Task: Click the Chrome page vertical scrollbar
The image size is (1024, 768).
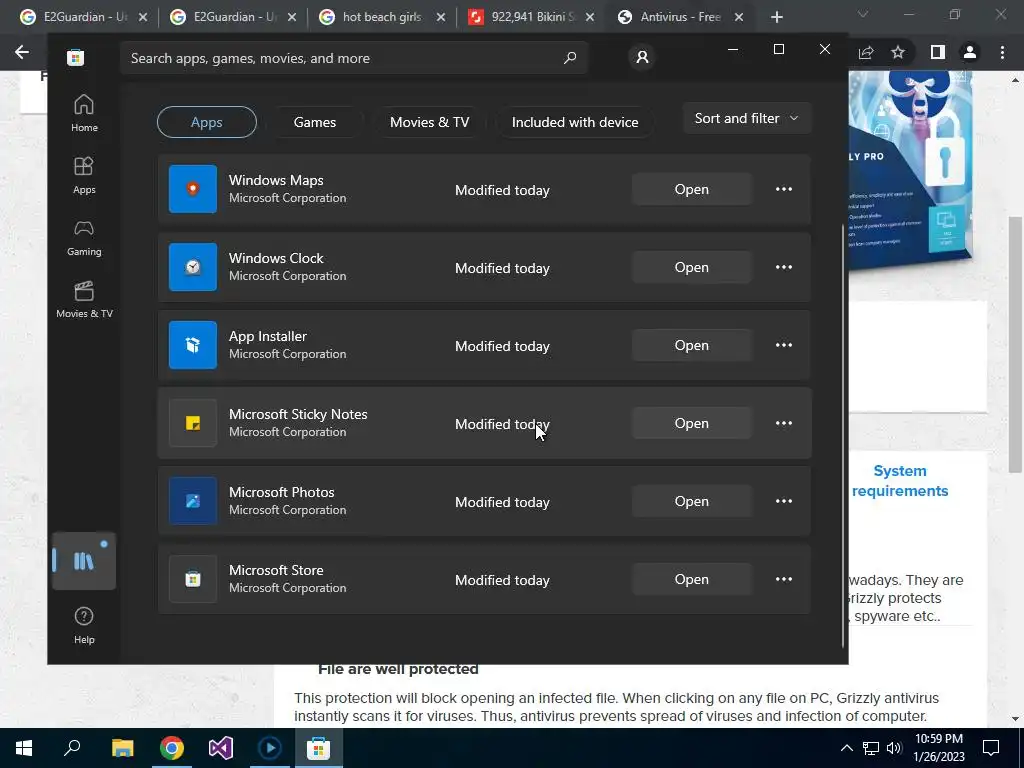Action: [1015, 344]
